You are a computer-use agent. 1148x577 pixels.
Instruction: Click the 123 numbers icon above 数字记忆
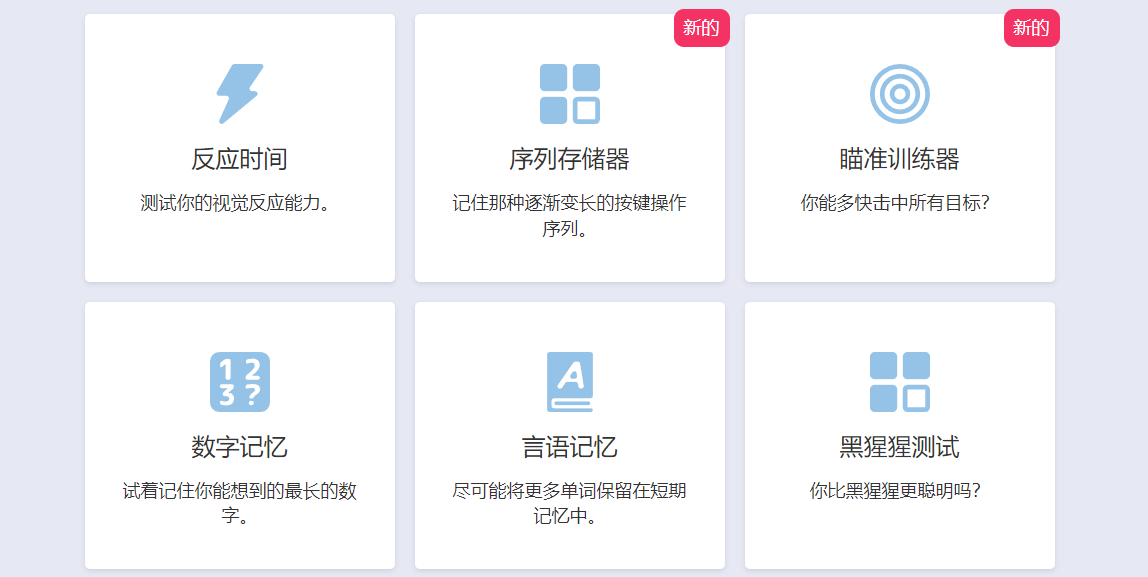tap(239, 382)
